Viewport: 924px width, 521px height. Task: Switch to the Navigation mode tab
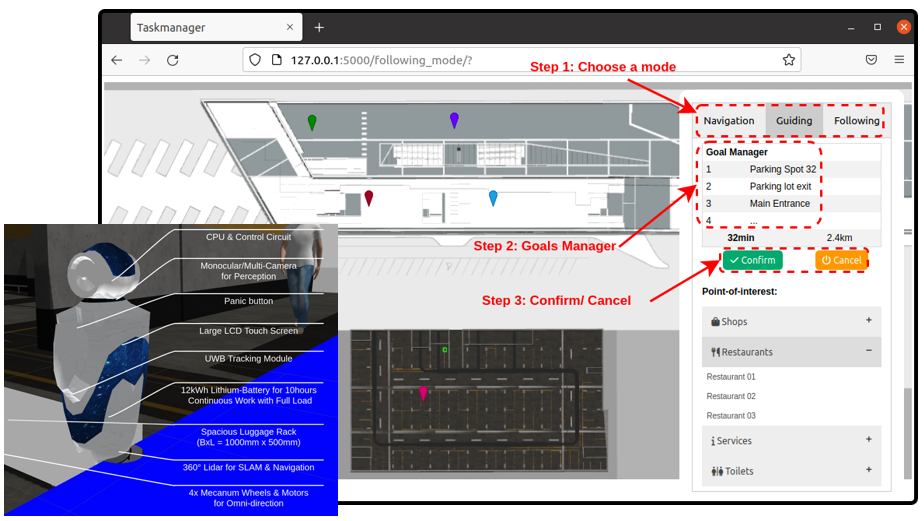pos(729,121)
